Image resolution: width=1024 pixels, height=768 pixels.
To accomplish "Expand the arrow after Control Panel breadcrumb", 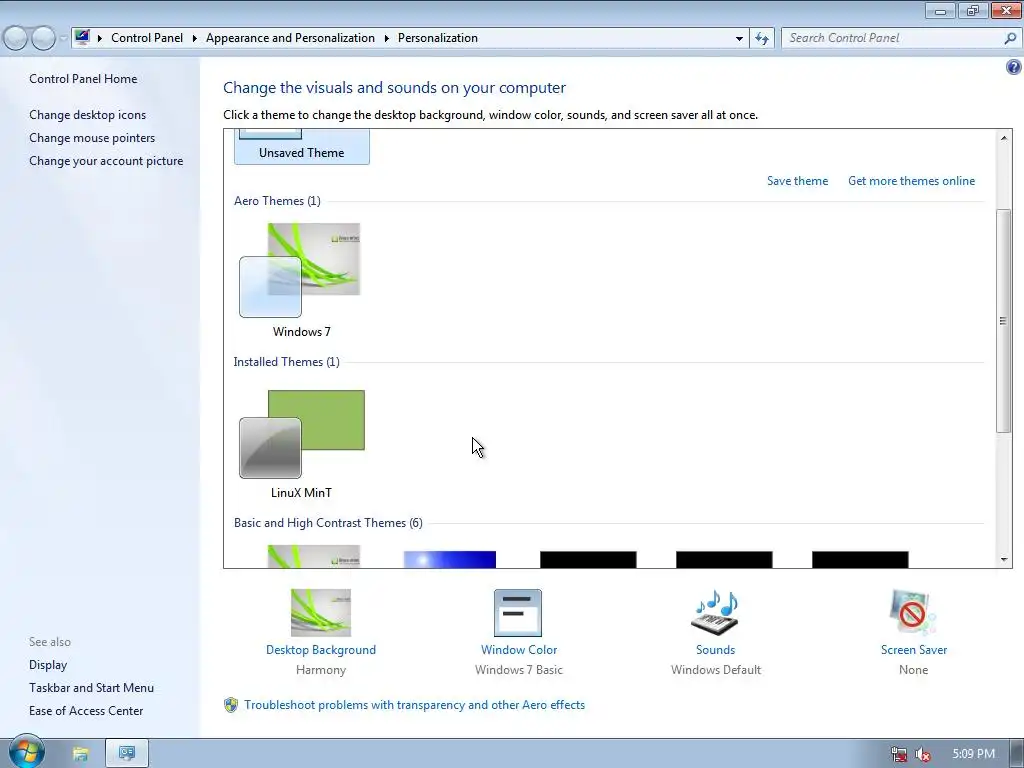I will [x=195, y=38].
